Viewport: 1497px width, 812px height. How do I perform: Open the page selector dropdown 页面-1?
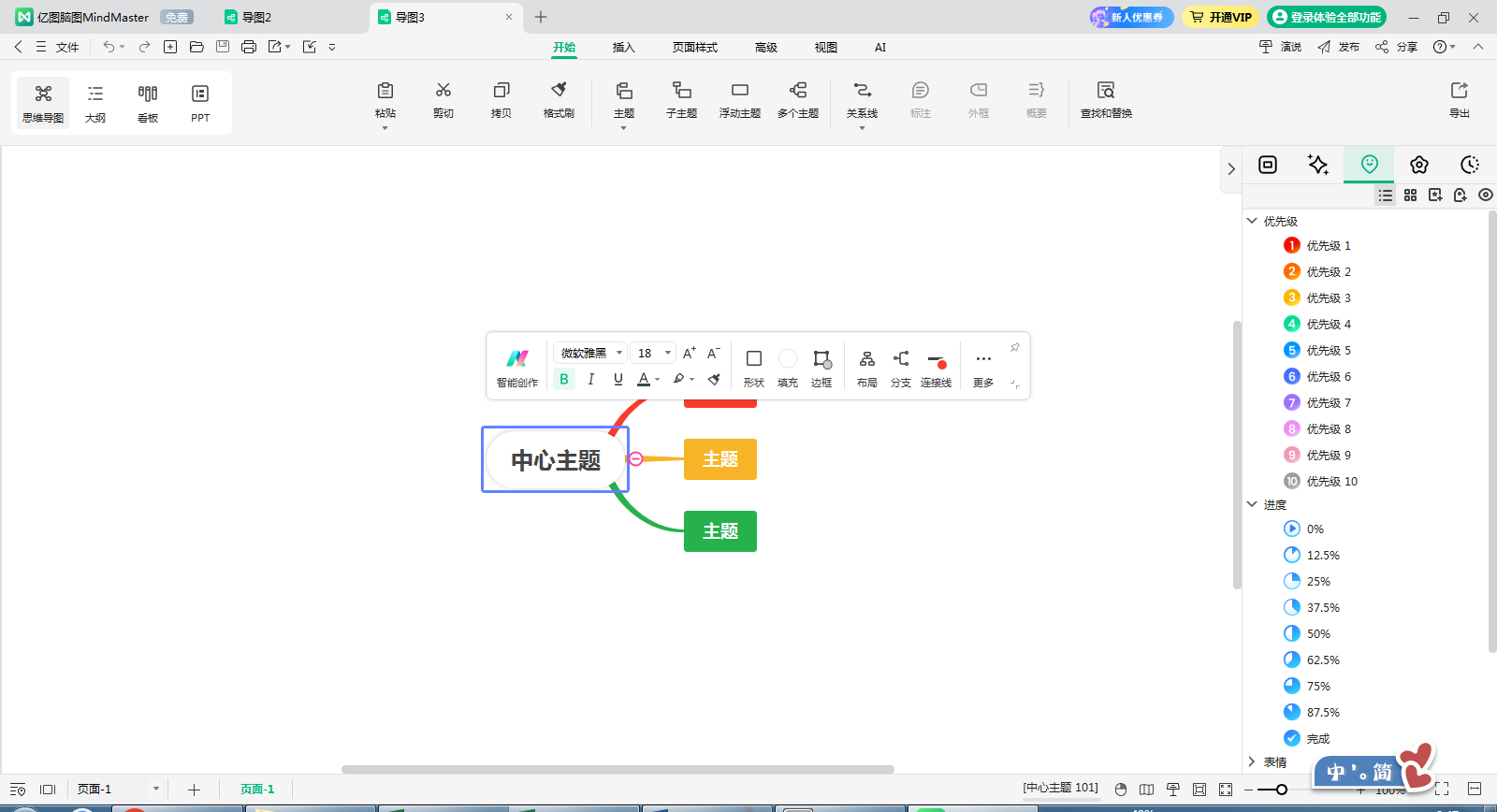118,789
